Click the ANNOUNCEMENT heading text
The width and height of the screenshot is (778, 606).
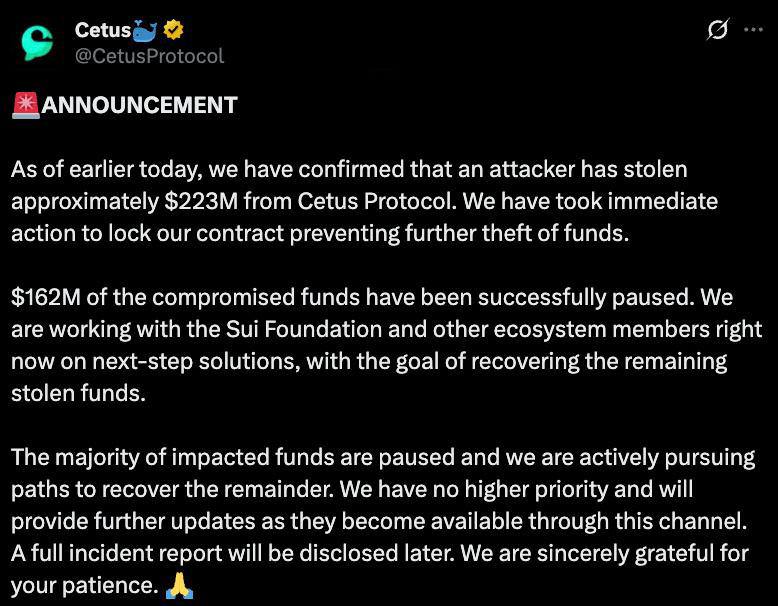coord(139,105)
